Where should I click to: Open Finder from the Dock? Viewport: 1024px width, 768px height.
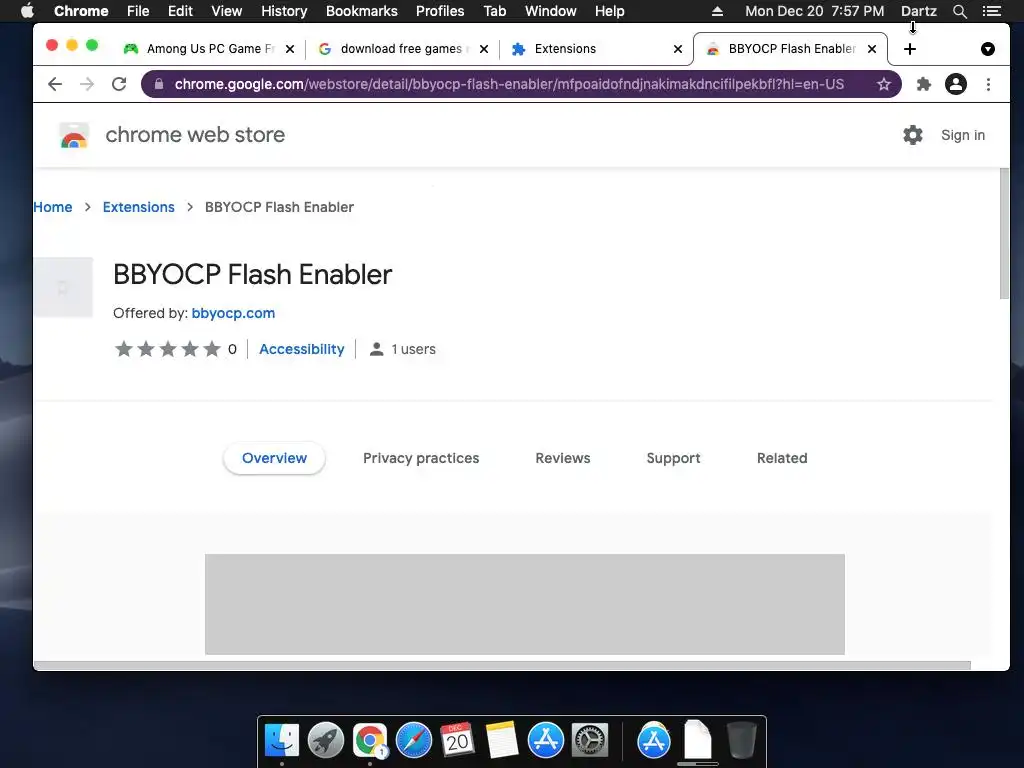click(x=281, y=741)
